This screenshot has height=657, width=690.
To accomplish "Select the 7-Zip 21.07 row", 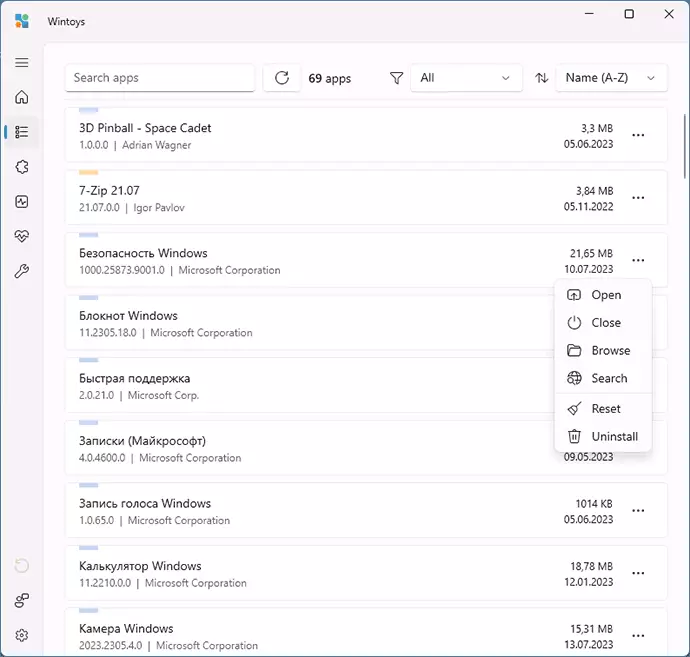I will click(x=366, y=198).
